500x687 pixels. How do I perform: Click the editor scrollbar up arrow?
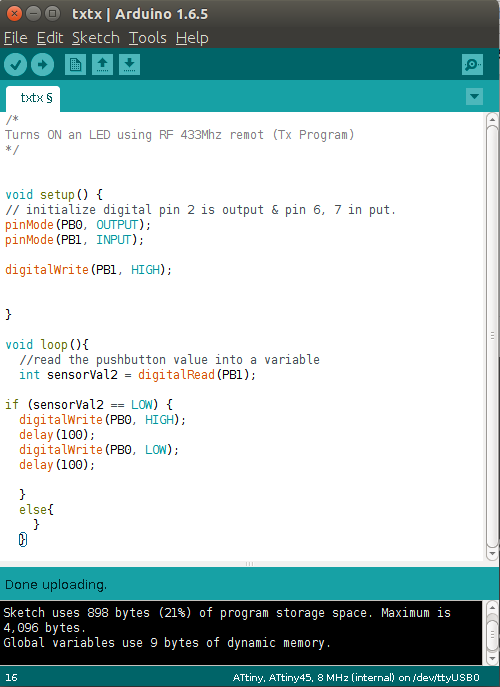[x=492, y=119]
